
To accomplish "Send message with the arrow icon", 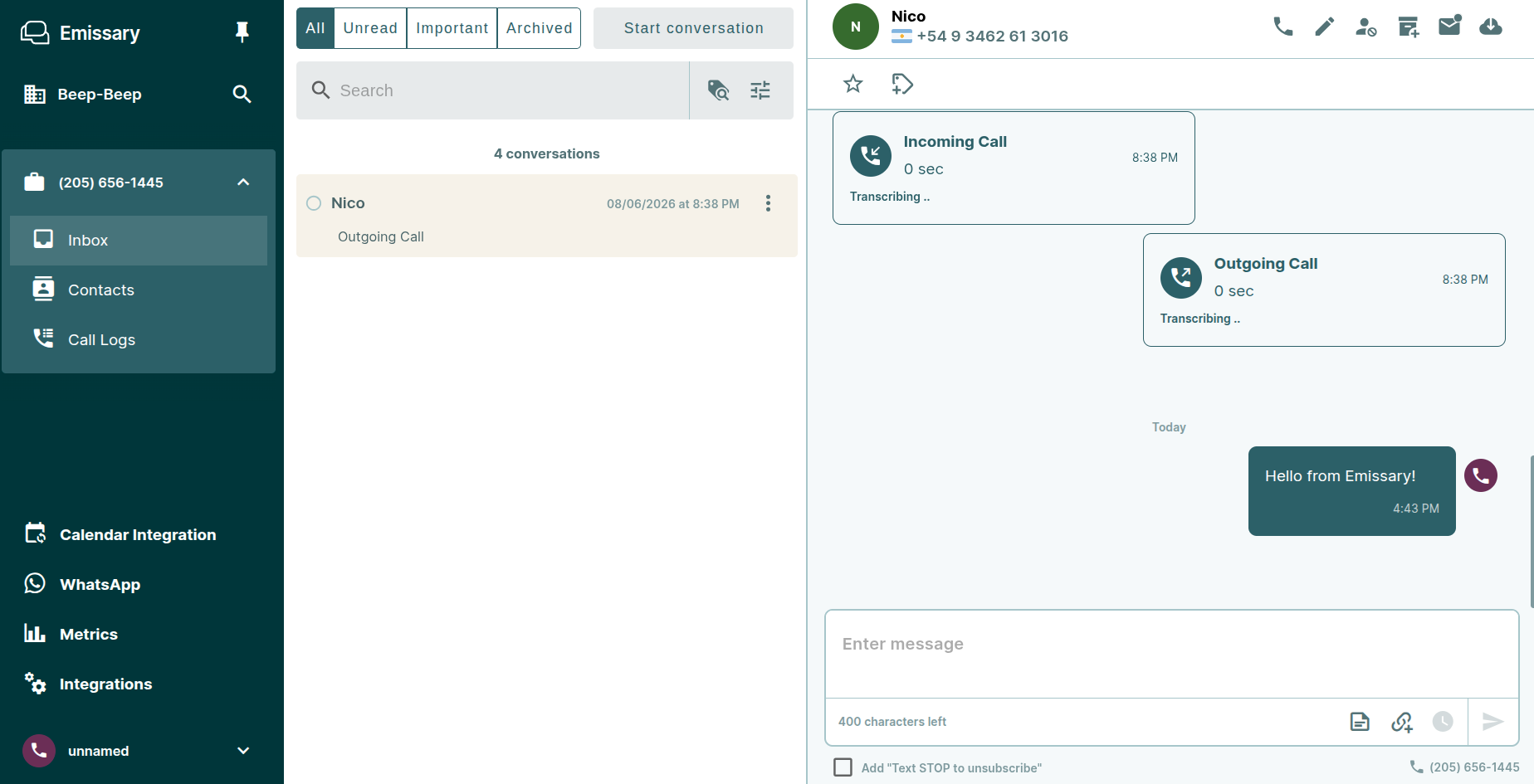I will pyautogui.click(x=1493, y=722).
